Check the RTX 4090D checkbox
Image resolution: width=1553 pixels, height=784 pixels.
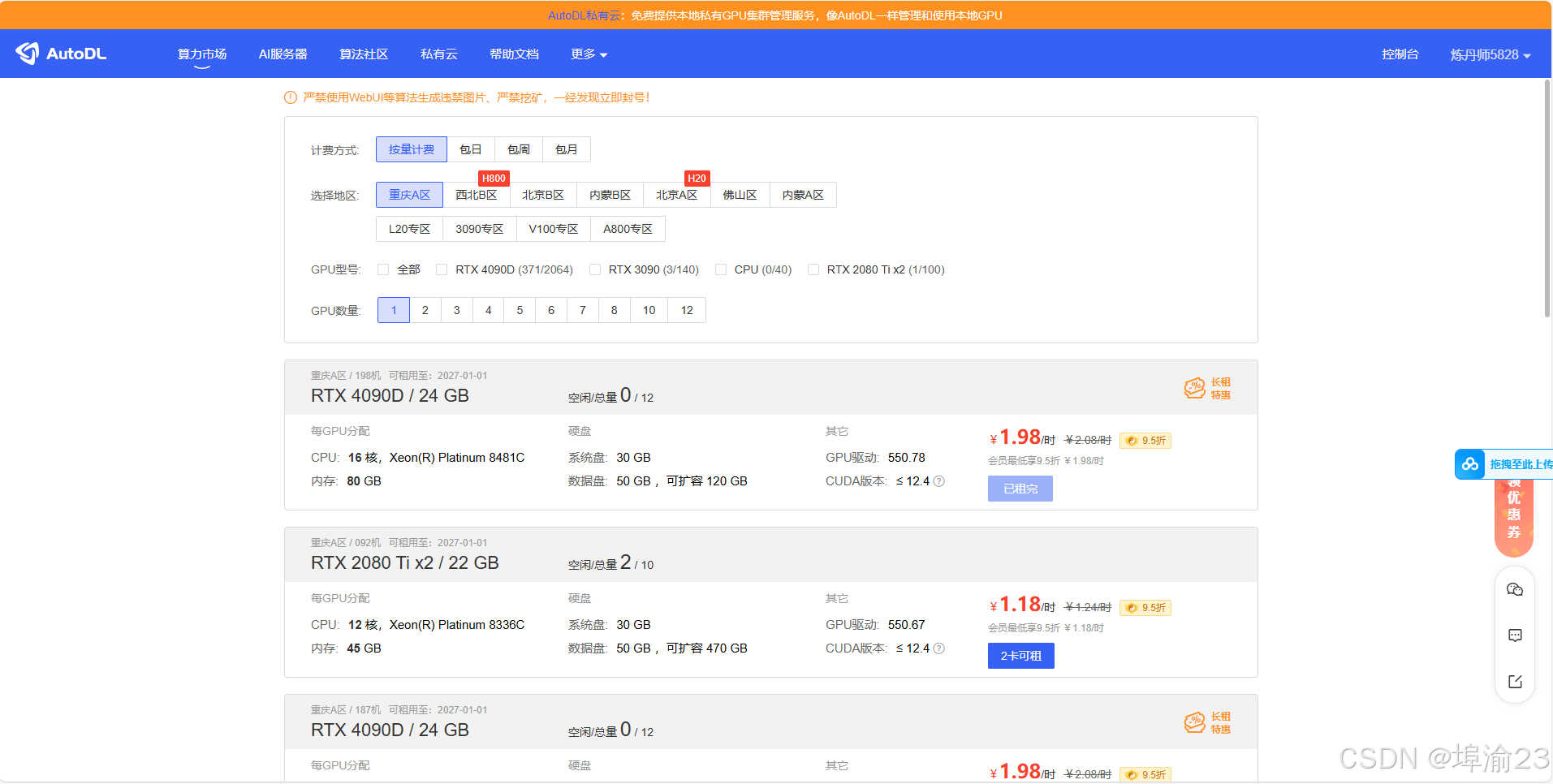(442, 269)
